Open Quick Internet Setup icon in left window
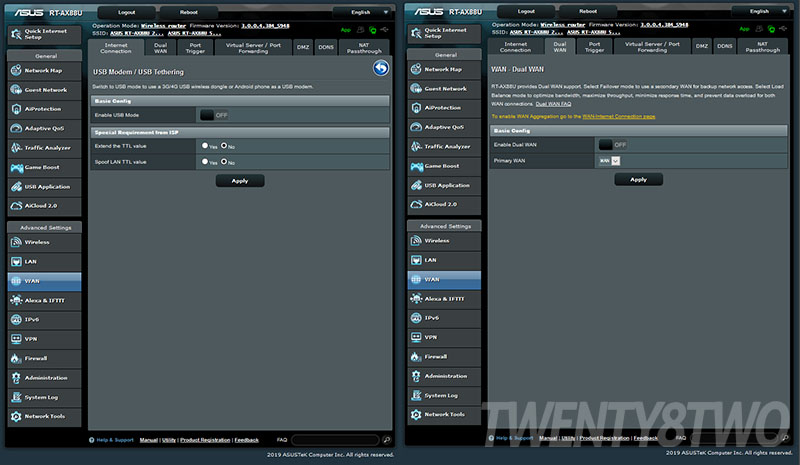Image resolution: width=800 pixels, height=465 pixels. (x=16, y=34)
